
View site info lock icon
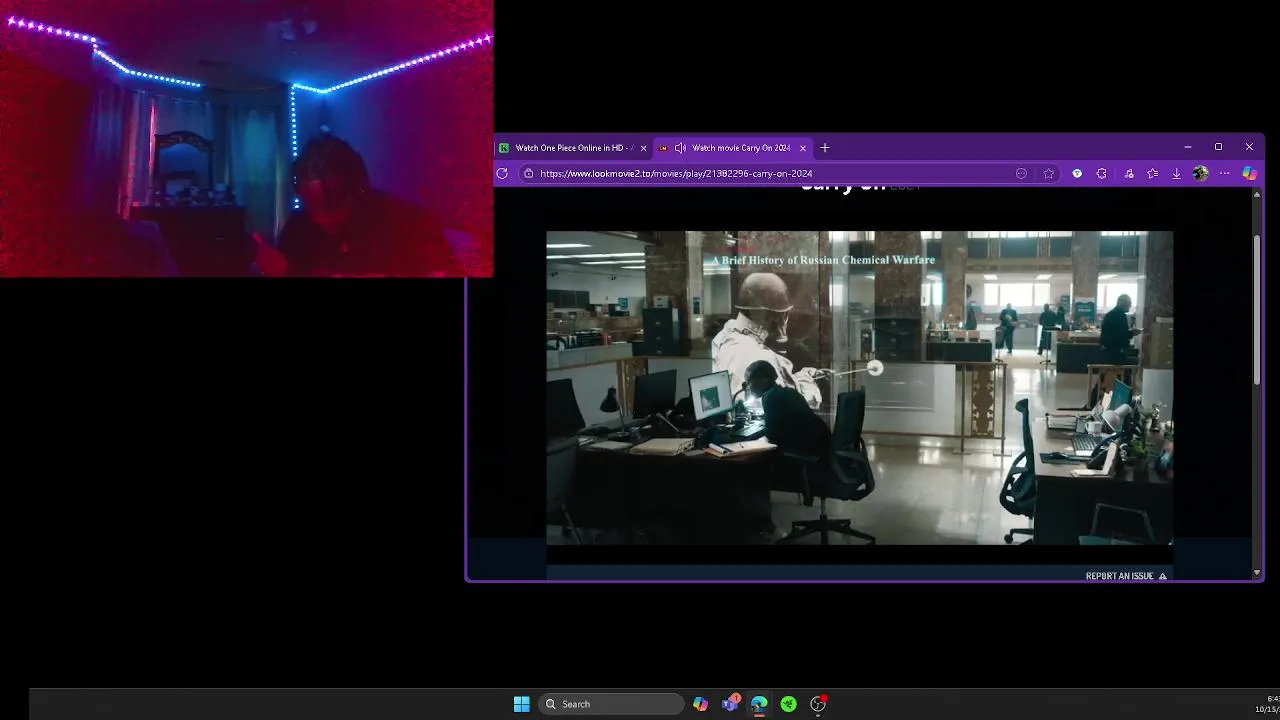[528, 173]
